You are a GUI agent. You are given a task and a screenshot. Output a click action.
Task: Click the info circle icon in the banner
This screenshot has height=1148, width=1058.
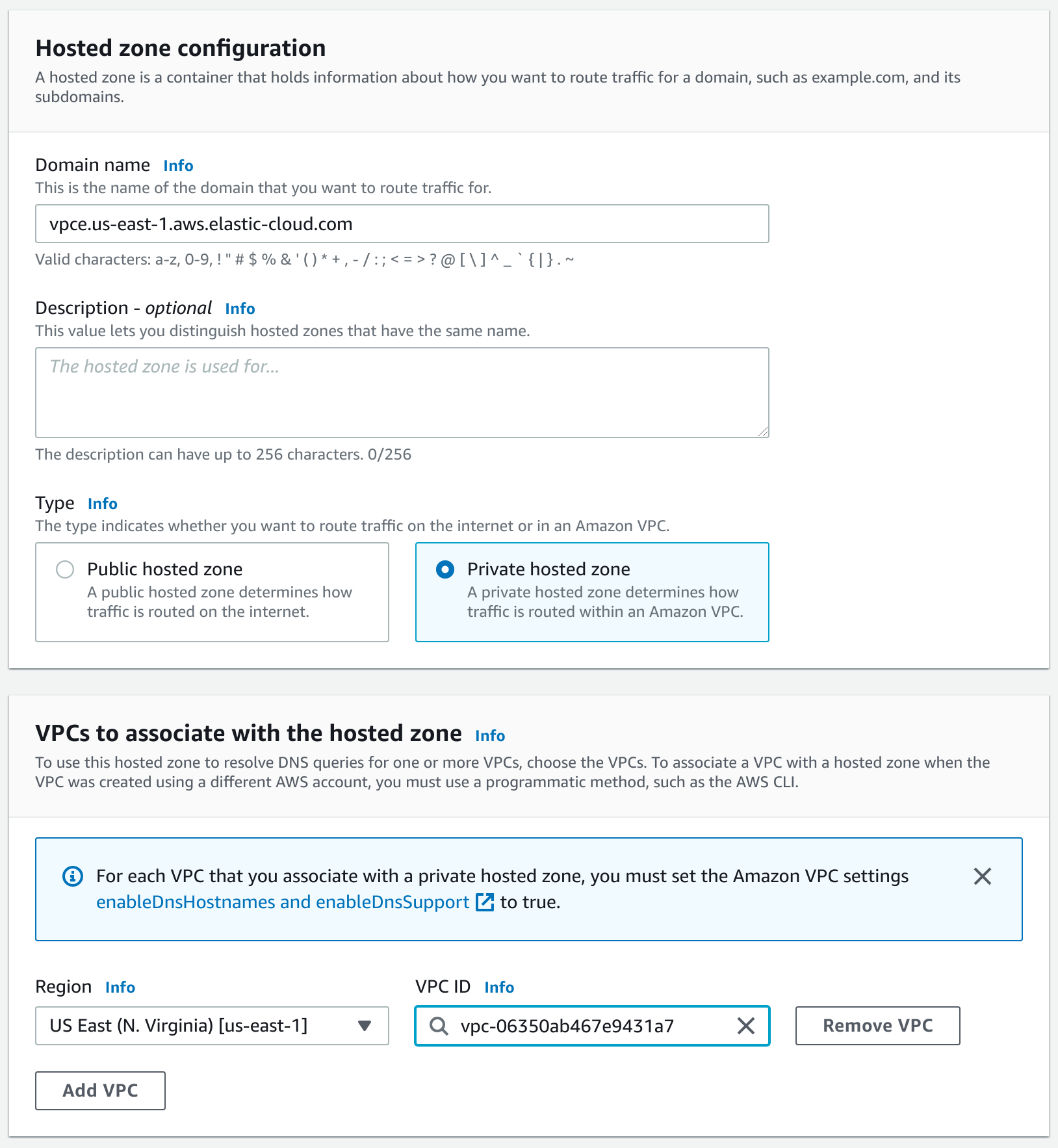[73, 876]
